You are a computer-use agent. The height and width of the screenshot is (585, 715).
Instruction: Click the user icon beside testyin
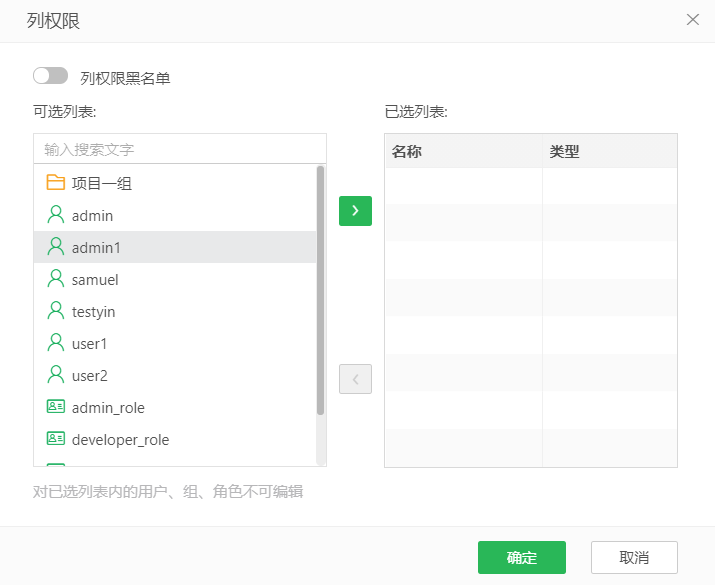56,311
